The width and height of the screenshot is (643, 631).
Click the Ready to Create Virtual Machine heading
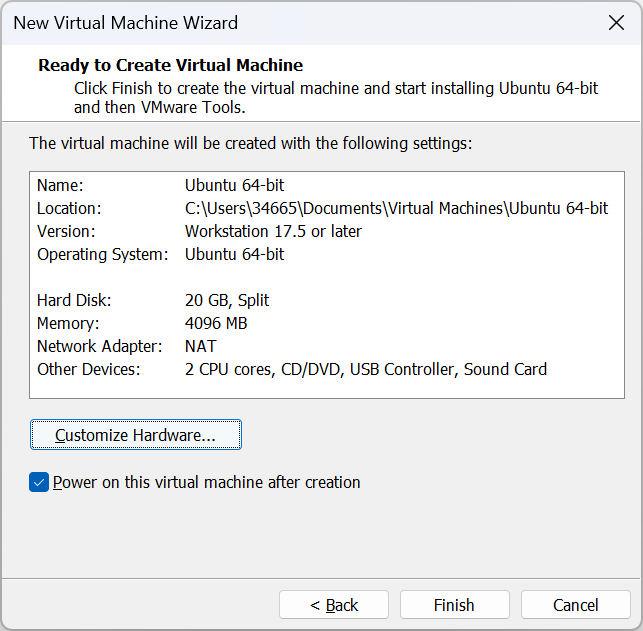click(x=170, y=65)
